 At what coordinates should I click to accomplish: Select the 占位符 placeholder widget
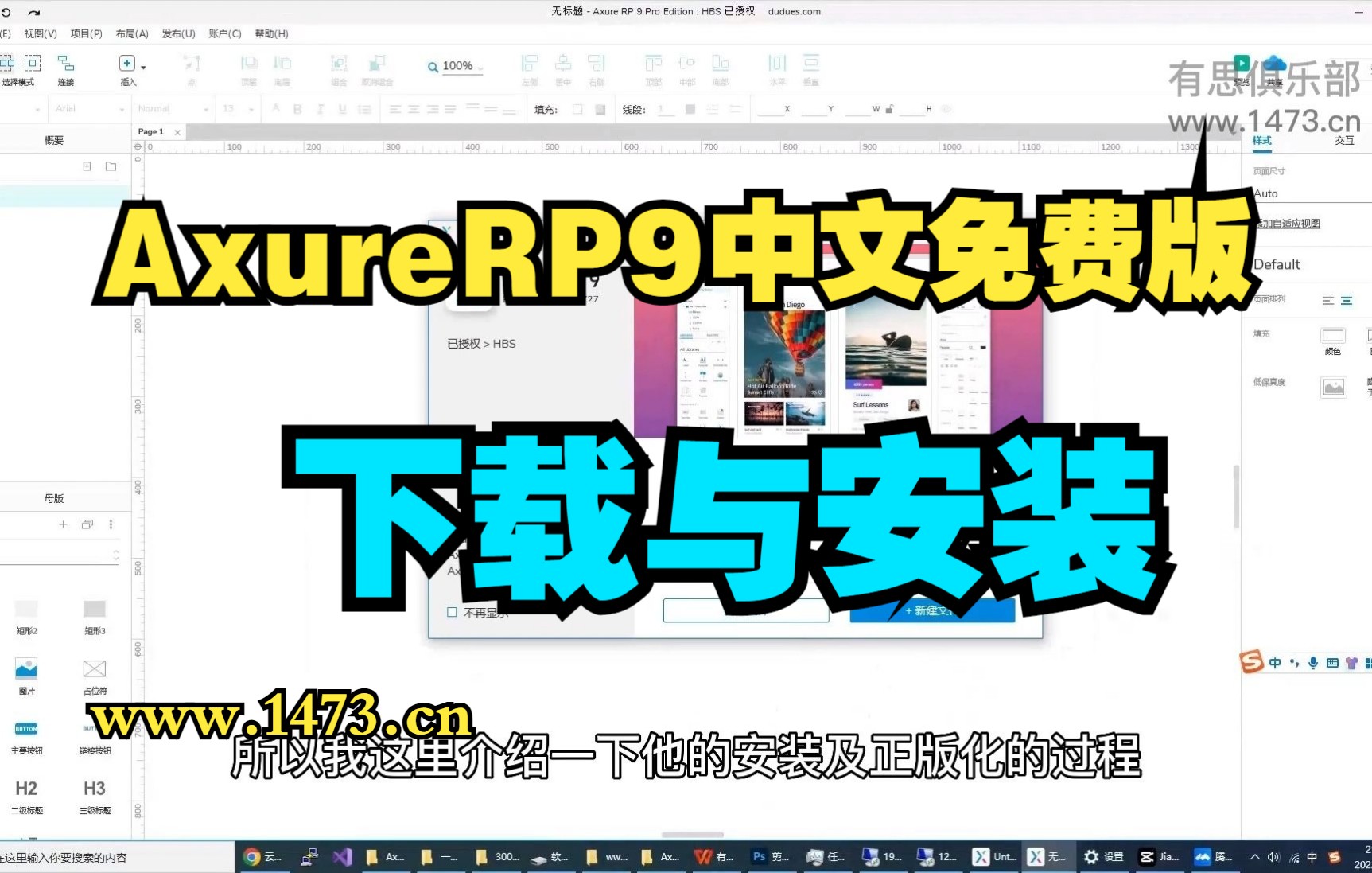pyautogui.click(x=95, y=676)
